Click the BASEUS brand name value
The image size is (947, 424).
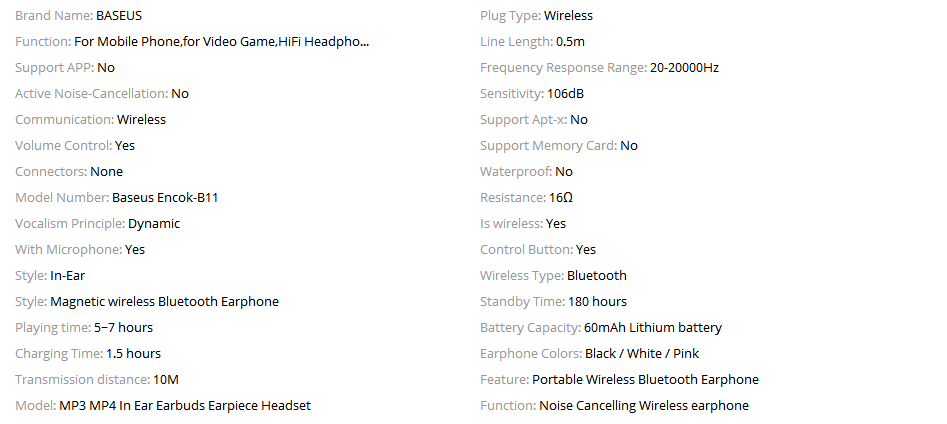click(x=121, y=16)
